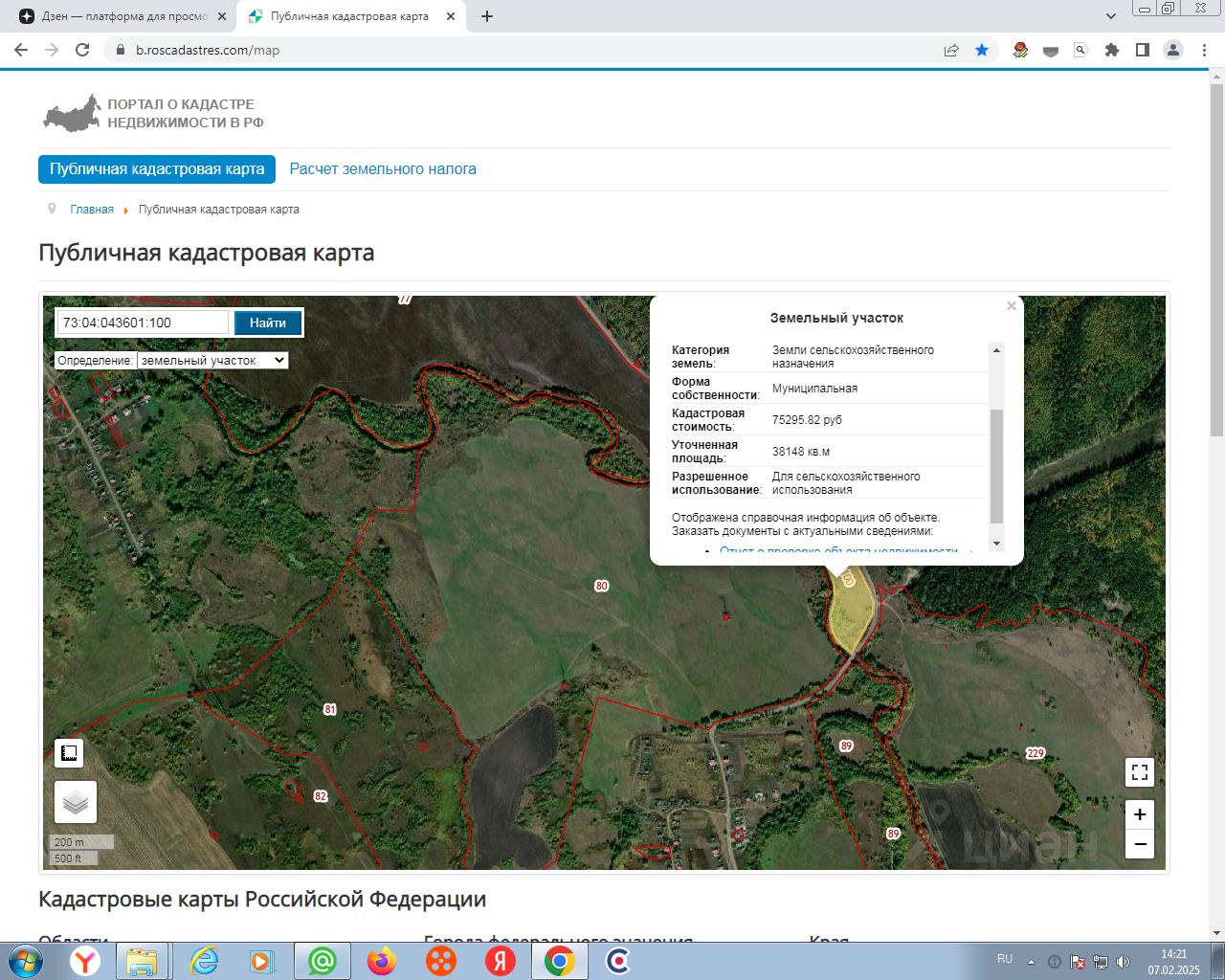Click the taskbar volume icon
1225x980 pixels.
(x=1123, y=962)
